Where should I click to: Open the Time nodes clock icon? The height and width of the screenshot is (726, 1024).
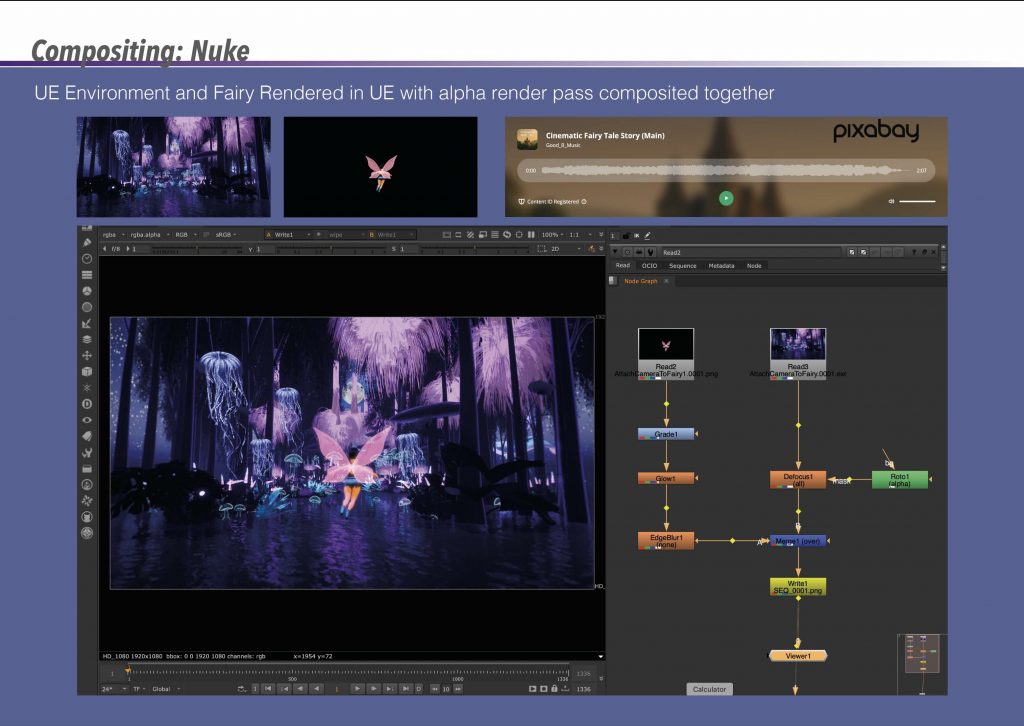tap(87, 258)
